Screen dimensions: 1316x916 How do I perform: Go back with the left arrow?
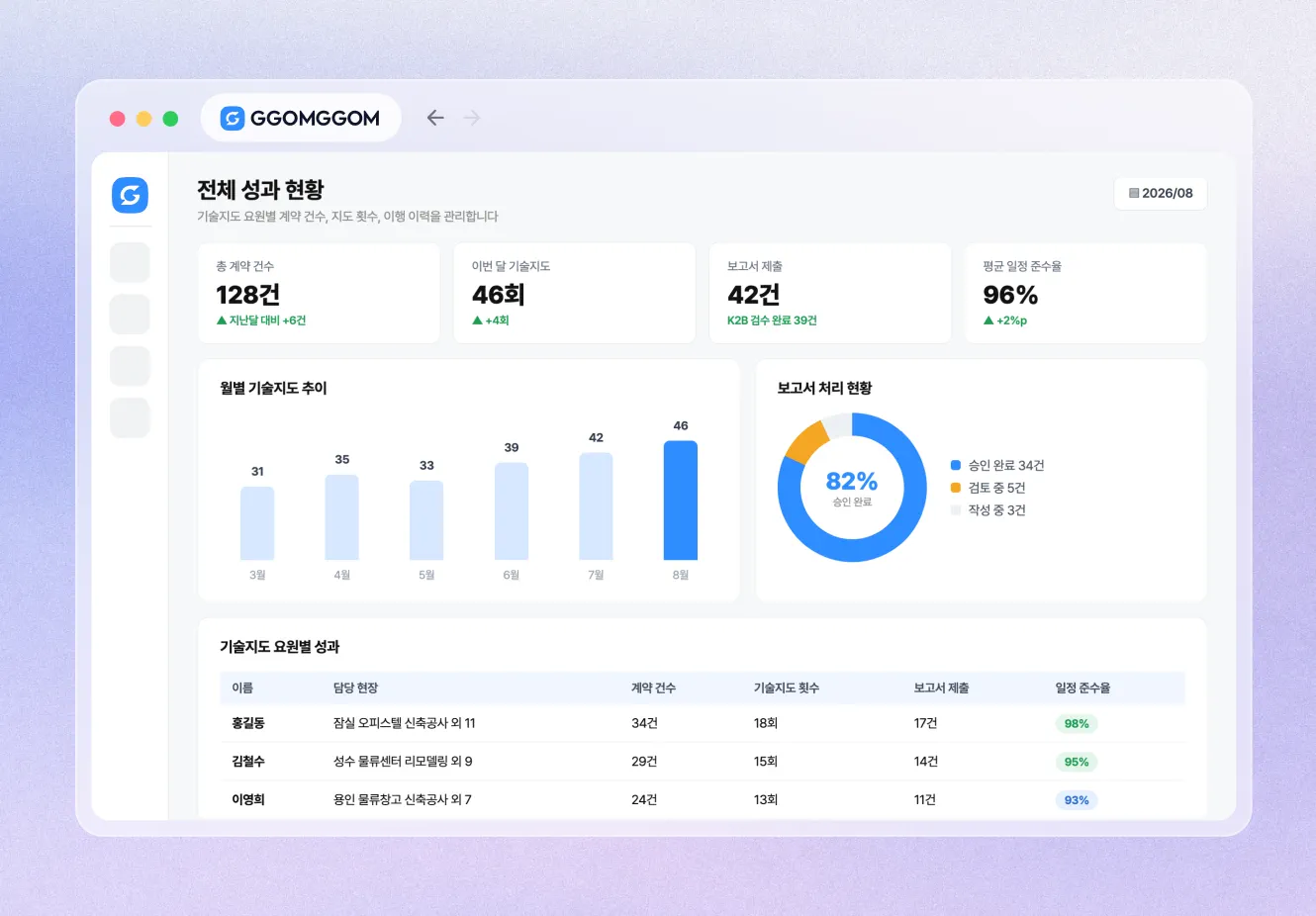pos(435,118)
